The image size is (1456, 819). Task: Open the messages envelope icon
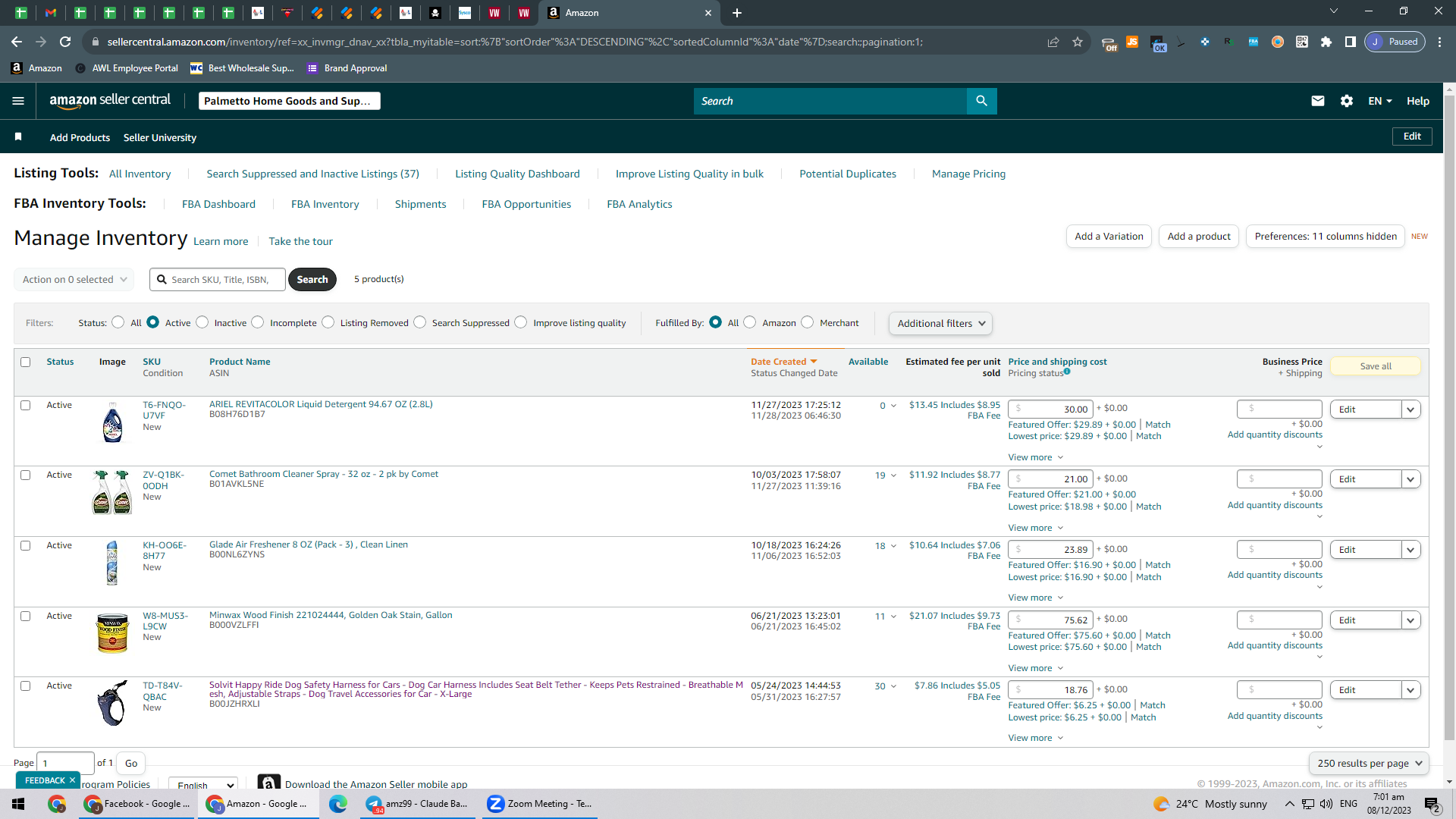(1318, 101)
